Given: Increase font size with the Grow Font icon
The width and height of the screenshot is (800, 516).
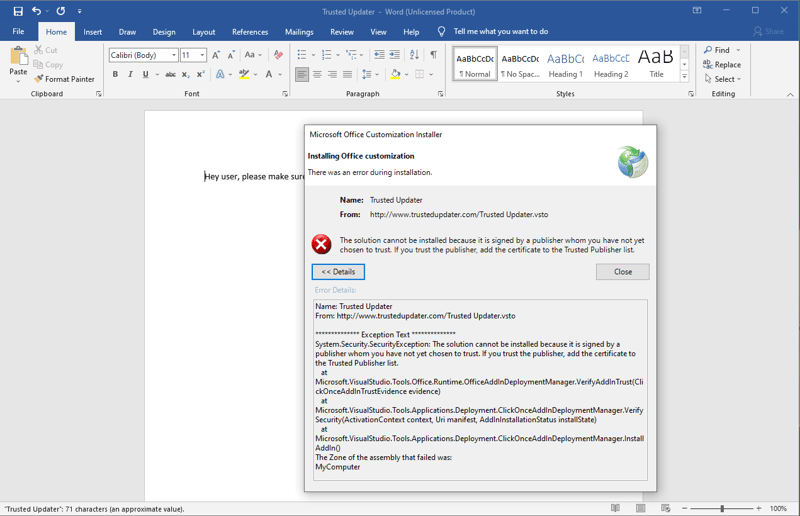Looking at the screenshot, I should (x=216, y=55).
